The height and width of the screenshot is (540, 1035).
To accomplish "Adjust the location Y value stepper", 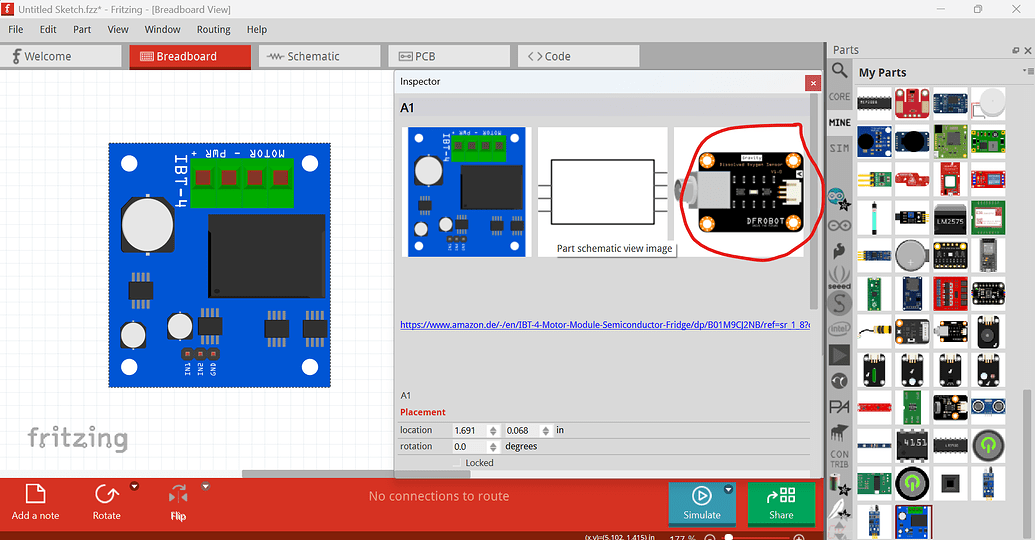I will (545, 430).
